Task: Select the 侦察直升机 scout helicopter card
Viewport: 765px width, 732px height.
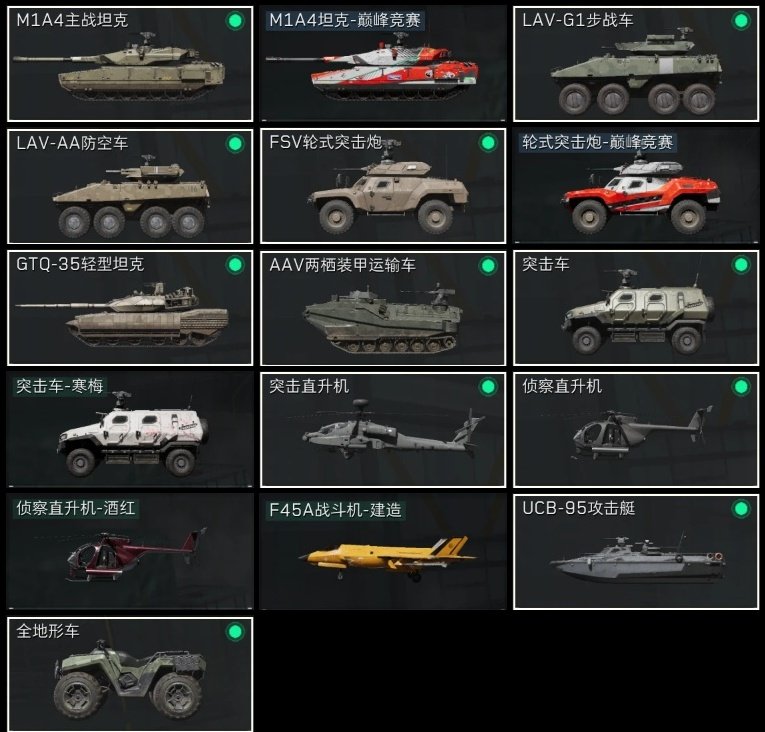Action: 636,429
